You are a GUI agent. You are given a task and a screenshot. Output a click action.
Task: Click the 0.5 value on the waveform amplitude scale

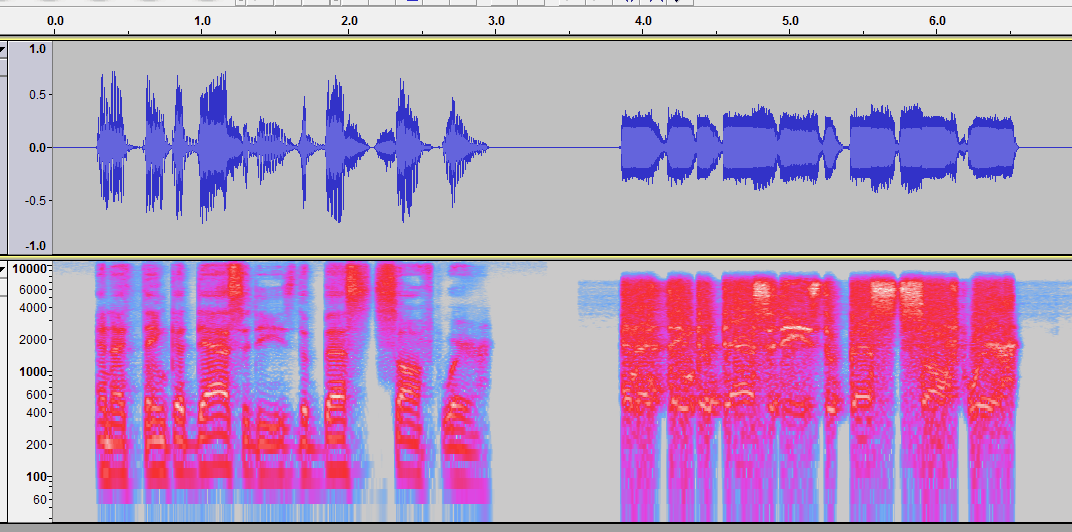[x=38, y=94]
